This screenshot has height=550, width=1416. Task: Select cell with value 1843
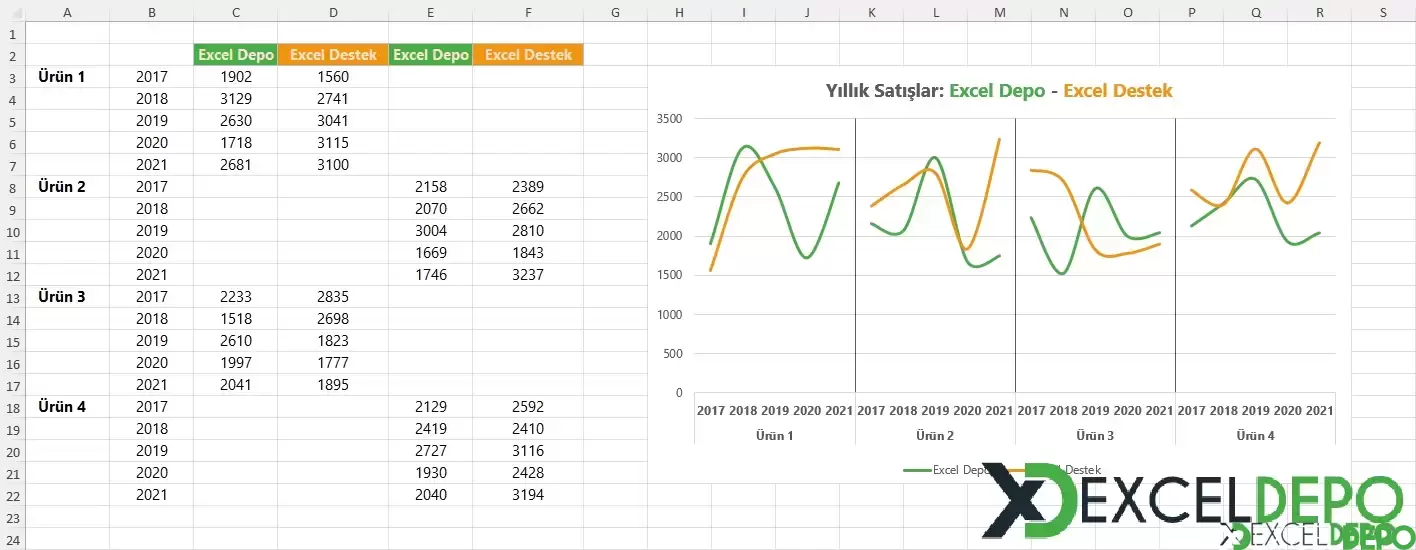tap(528, 253)
